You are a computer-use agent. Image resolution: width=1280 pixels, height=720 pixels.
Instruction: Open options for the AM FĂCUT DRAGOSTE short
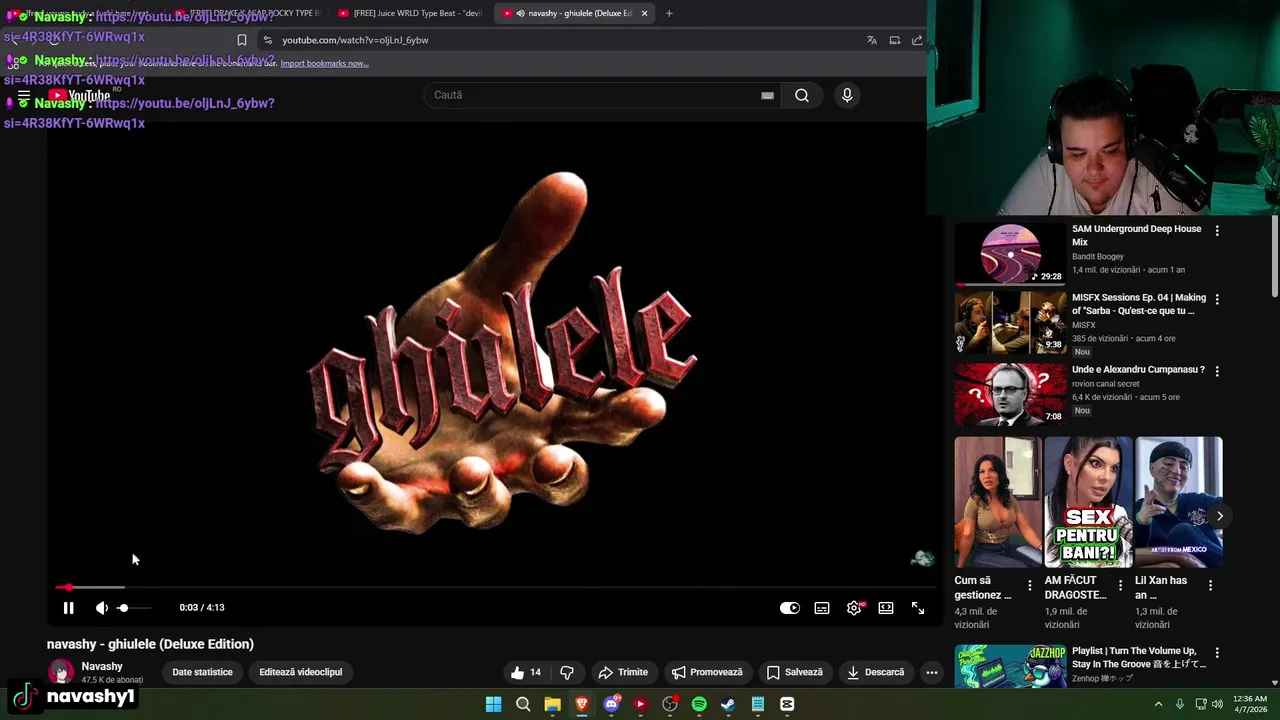click(1120, 586)
